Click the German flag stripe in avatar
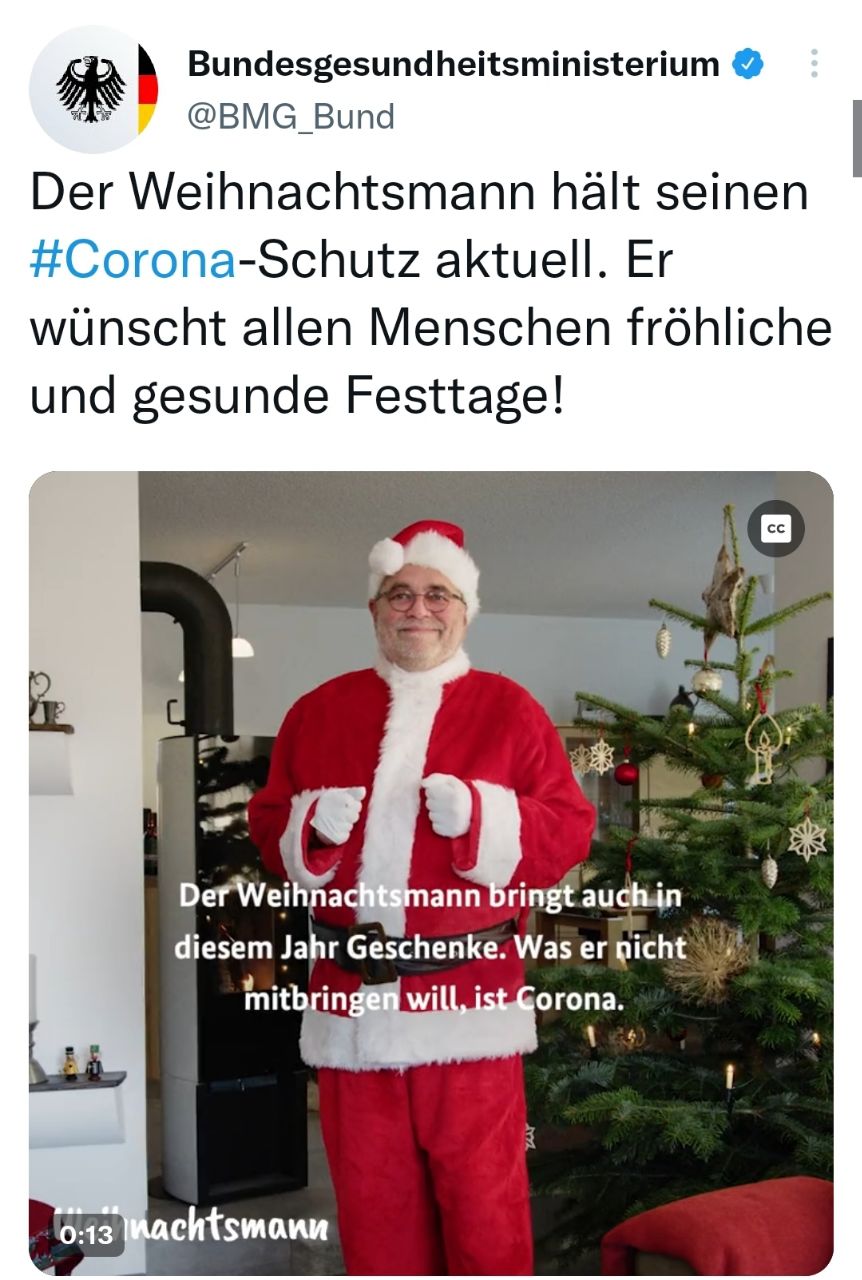This screenshot has height=1280, width=862. (147, 89)
